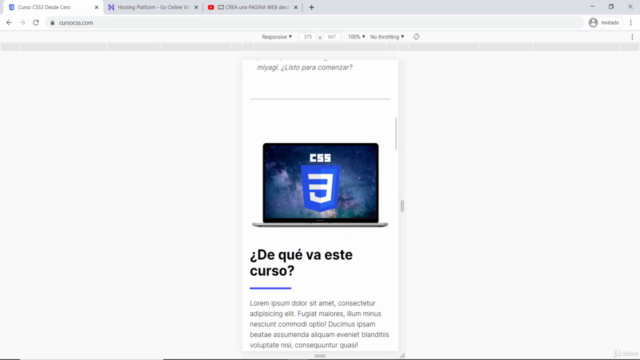This screenshot has width=640, height=360.
Task: Restore down the Chrome window
Action: (611, 7)
